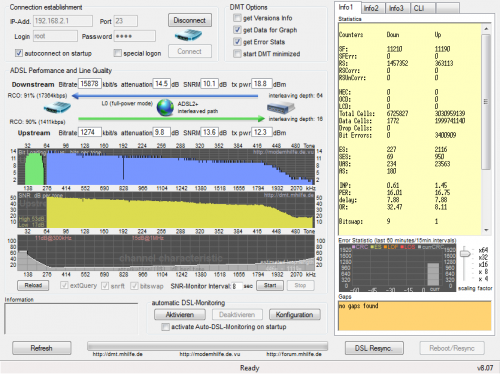Click the Information text box
This screenshot has height=374, width=500.
71,319
